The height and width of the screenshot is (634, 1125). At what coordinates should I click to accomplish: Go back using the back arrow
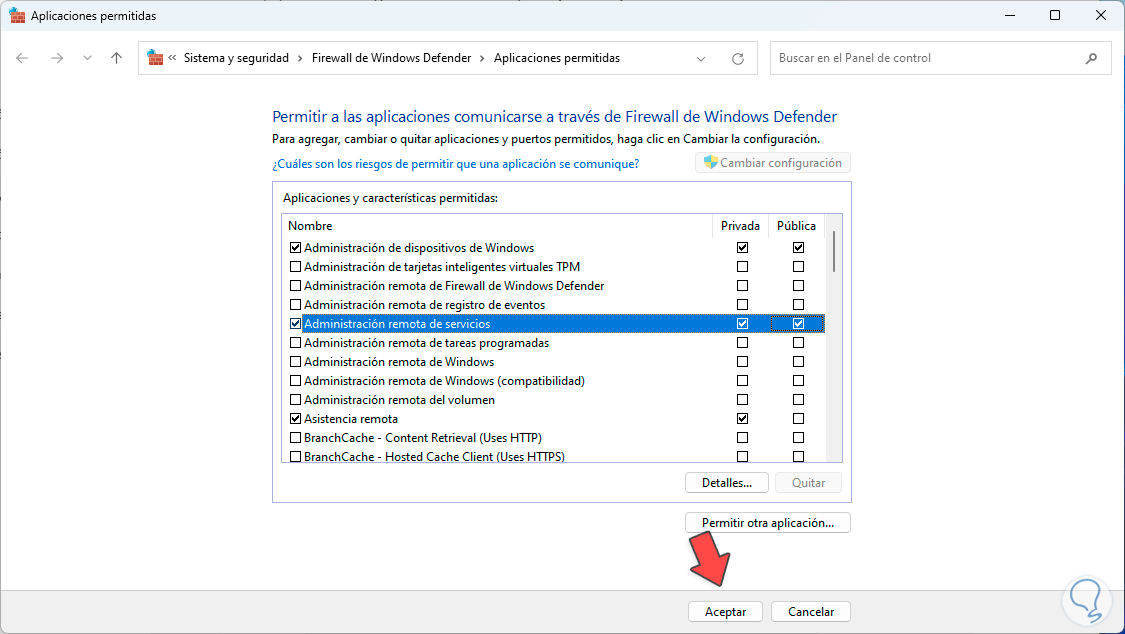tap(22, 58)
